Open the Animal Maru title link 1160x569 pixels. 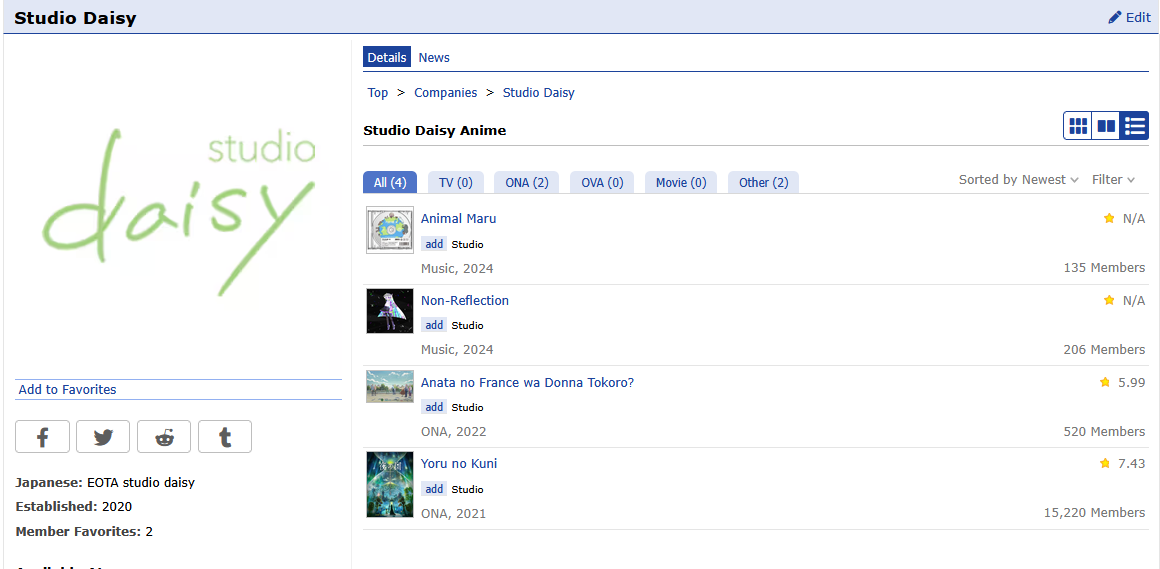click(x=459, y=218)
